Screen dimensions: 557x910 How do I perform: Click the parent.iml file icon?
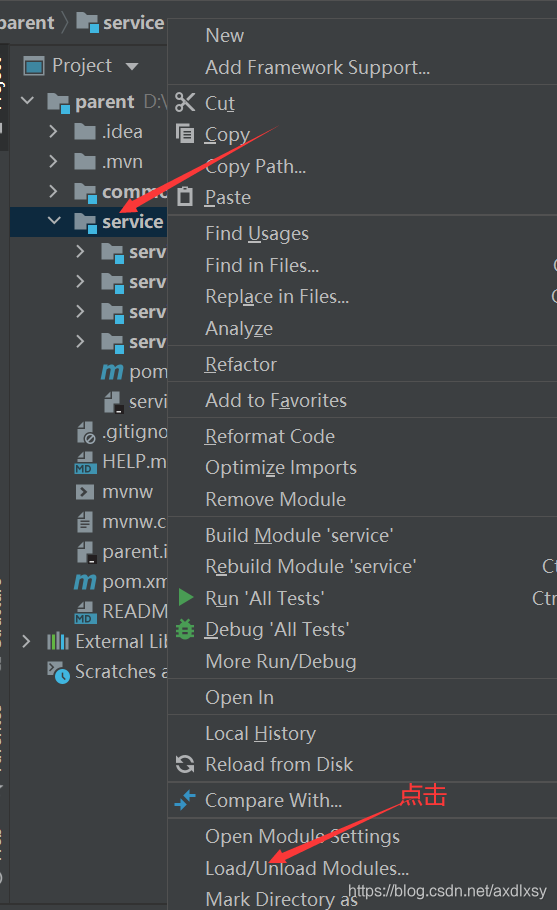tap(86, 552)
